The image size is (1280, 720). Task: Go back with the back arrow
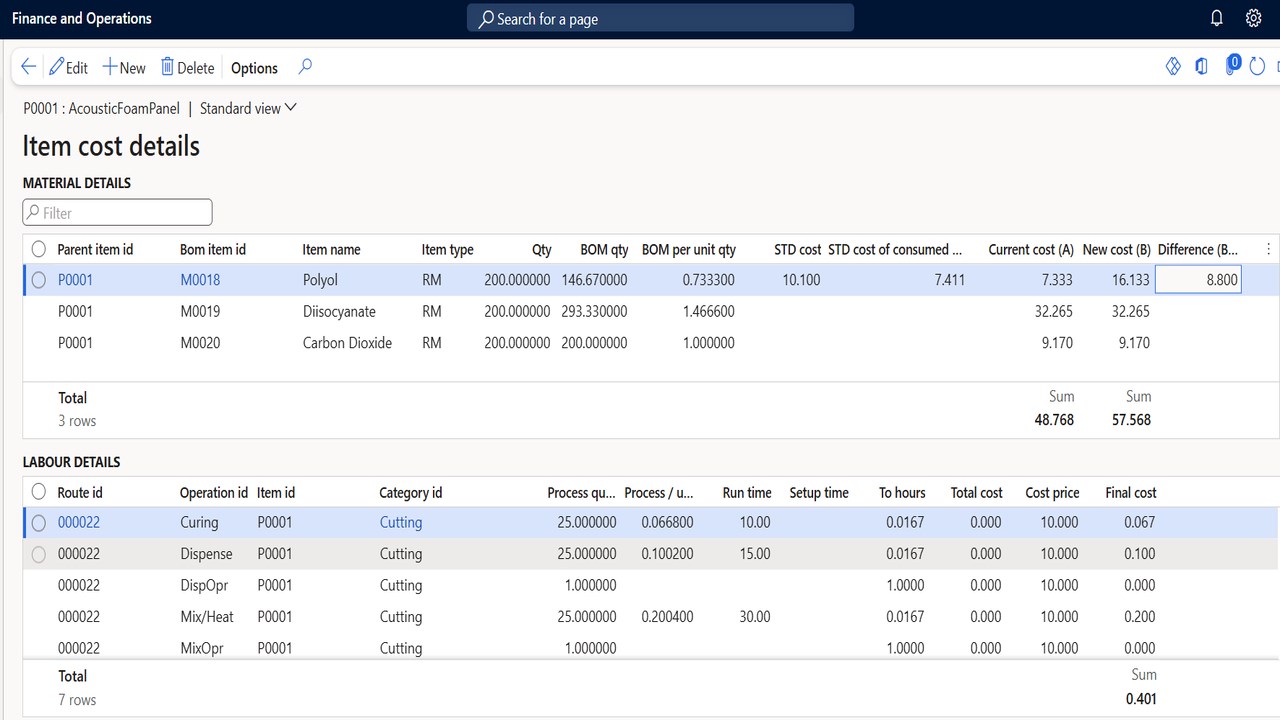click(x=28, y=67)
